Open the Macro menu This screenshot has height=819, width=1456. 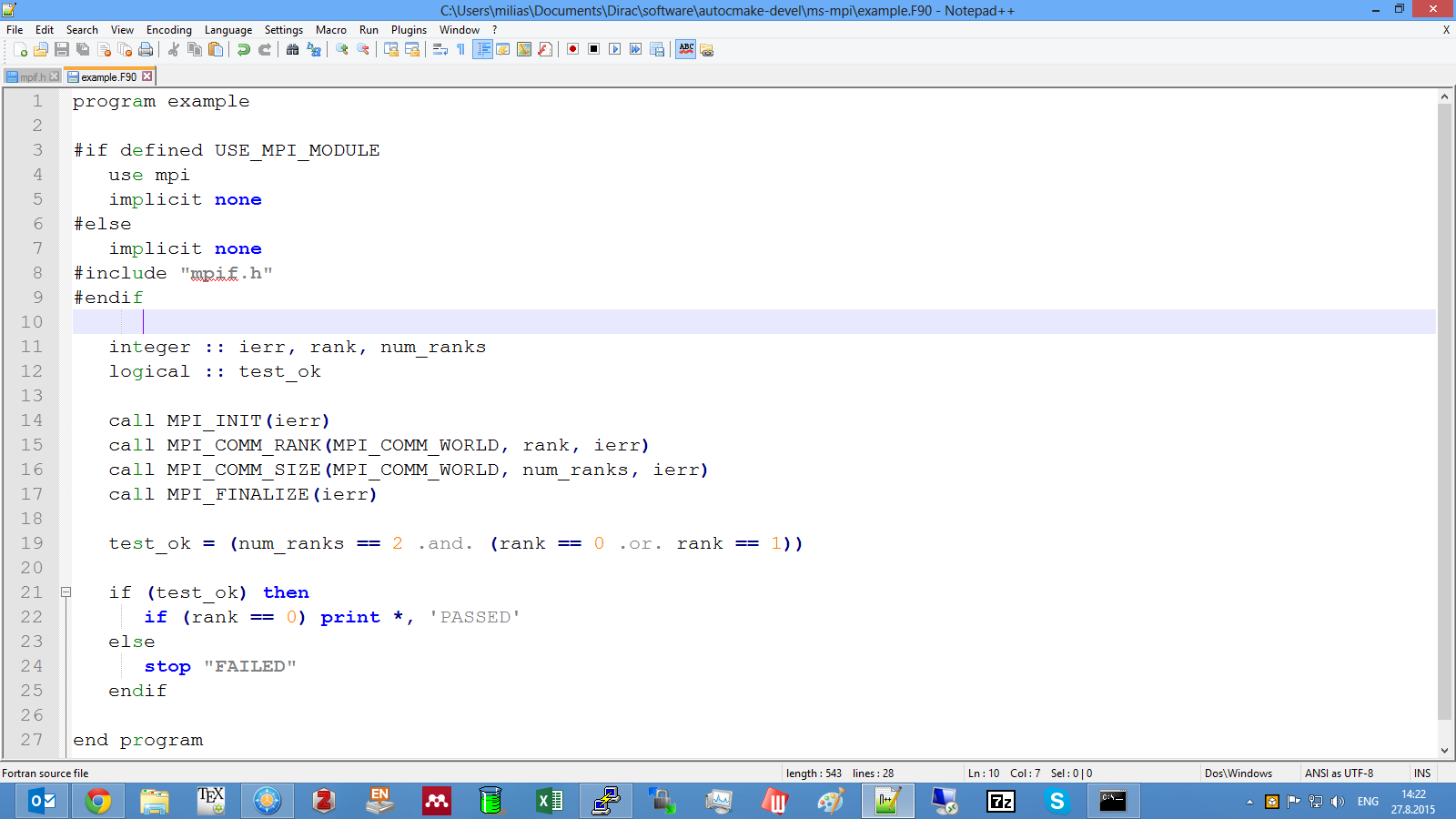pyautogui.click(x=331, y=29)
